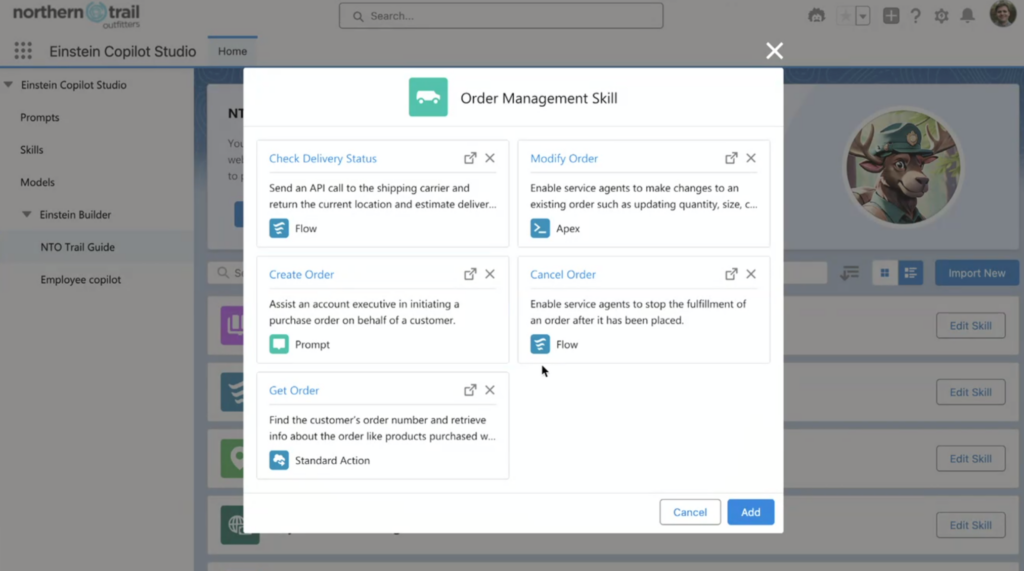
Task: Open the Cancel Order link
Action: click(x=563, y=274)
